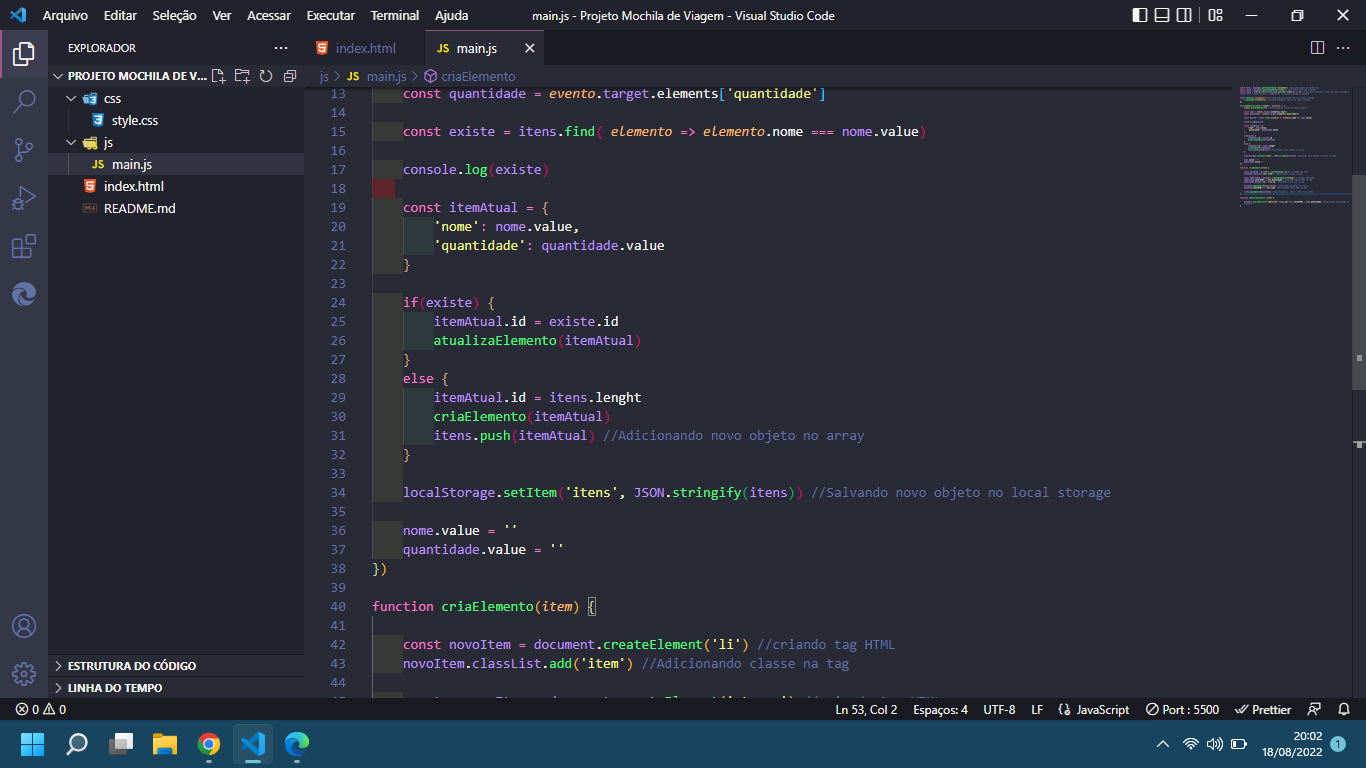Screen dimensions: 1366x768
Task: Open the Accounts icon in activity bar
Action: tap(24, 626)
